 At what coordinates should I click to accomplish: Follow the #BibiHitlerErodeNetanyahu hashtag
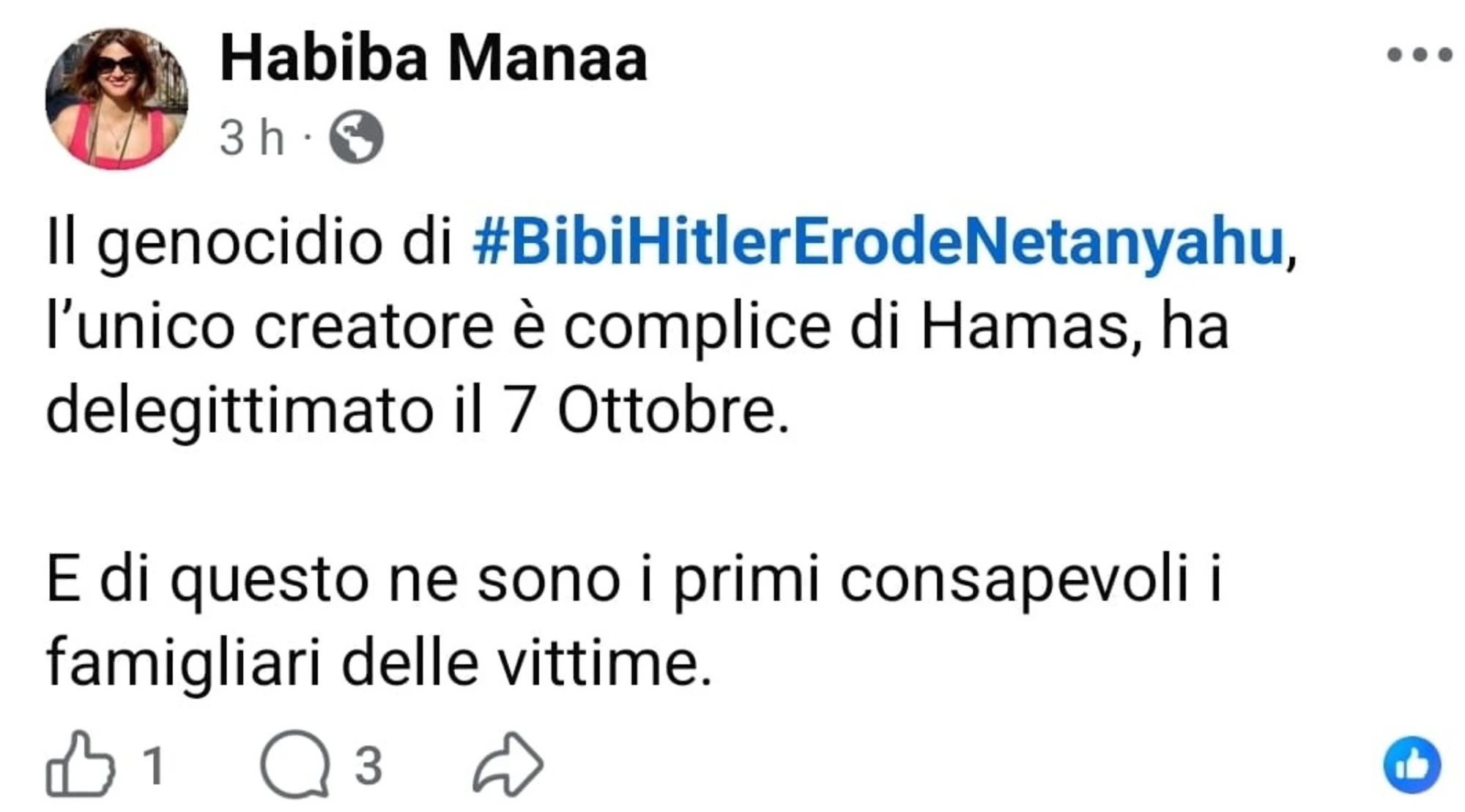click(879, 242)
